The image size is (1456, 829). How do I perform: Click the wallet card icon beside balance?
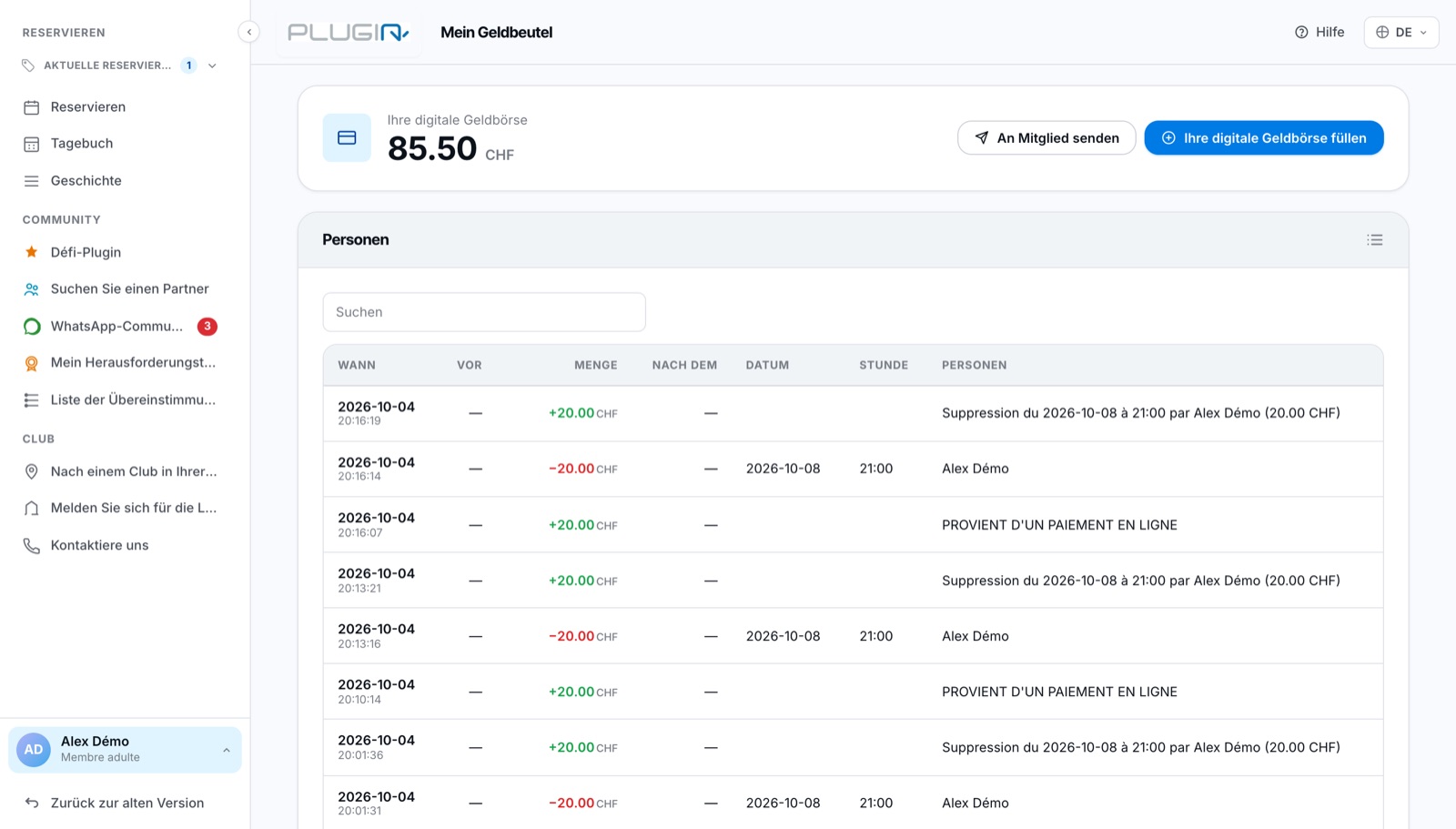347,137
